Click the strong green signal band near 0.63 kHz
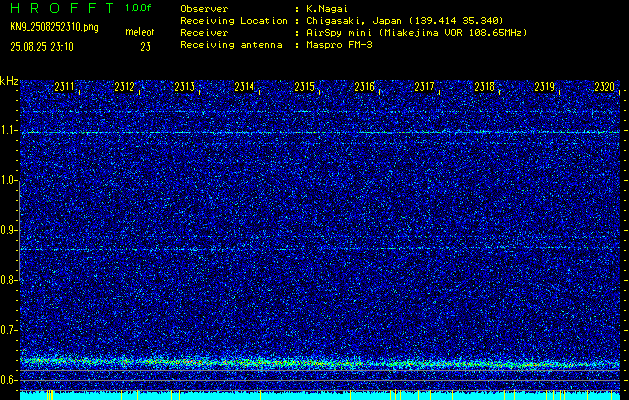The image size is (629, 400). [x=320, y=363]
